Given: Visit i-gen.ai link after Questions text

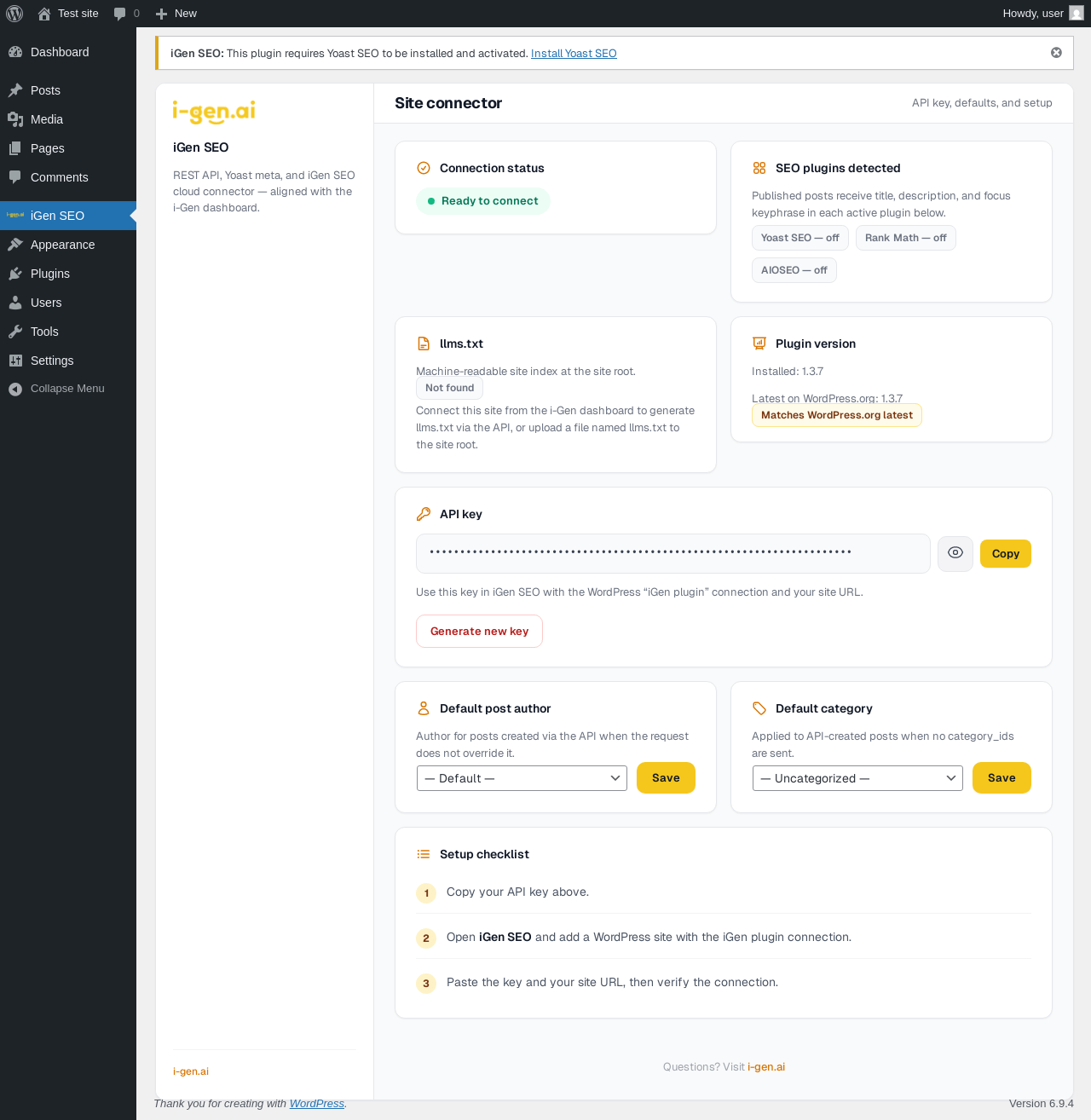Looking at the screenshot, I should point(766,1067).
